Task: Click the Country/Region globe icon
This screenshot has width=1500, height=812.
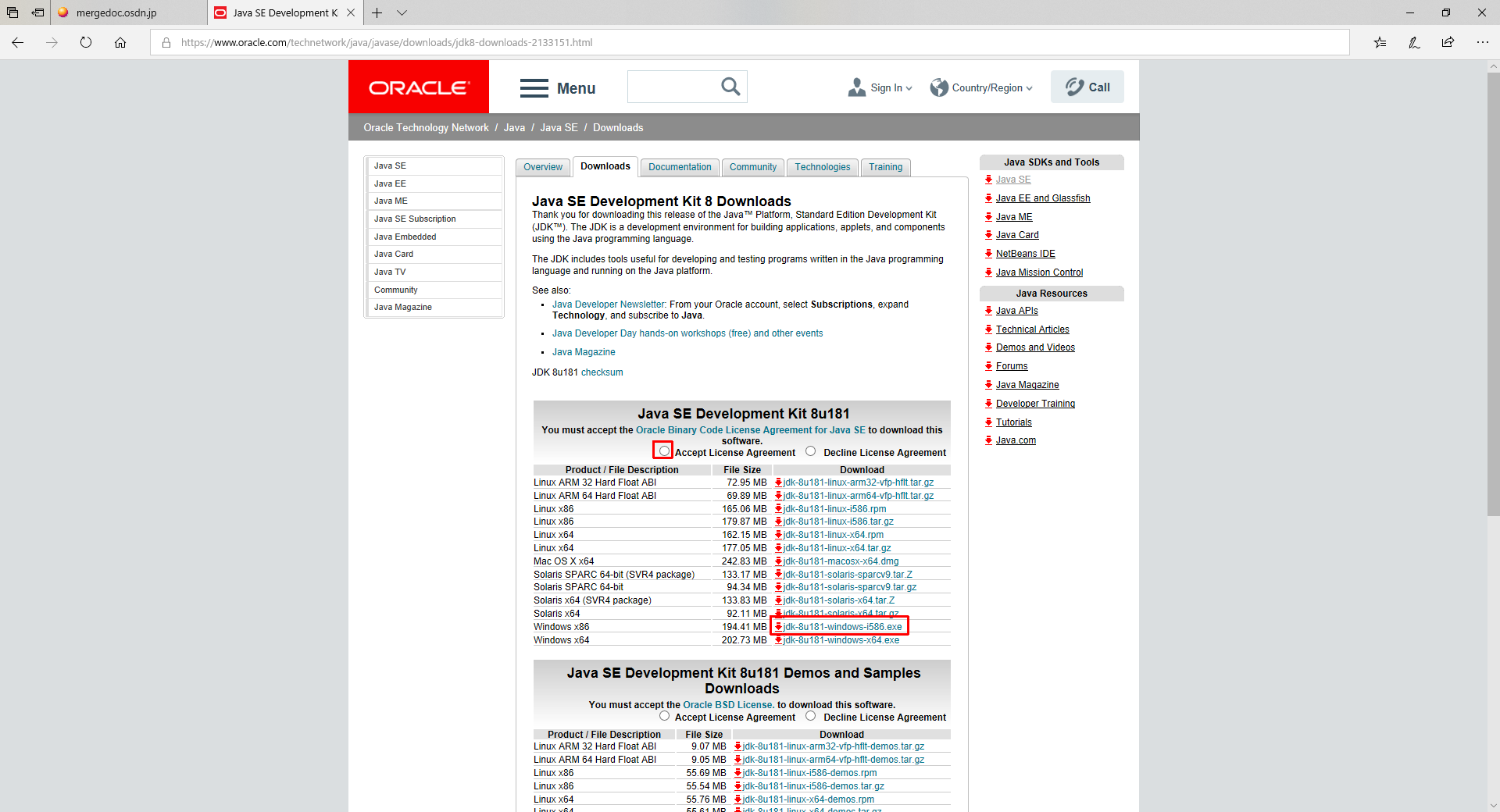Action: tap(939, 87)
